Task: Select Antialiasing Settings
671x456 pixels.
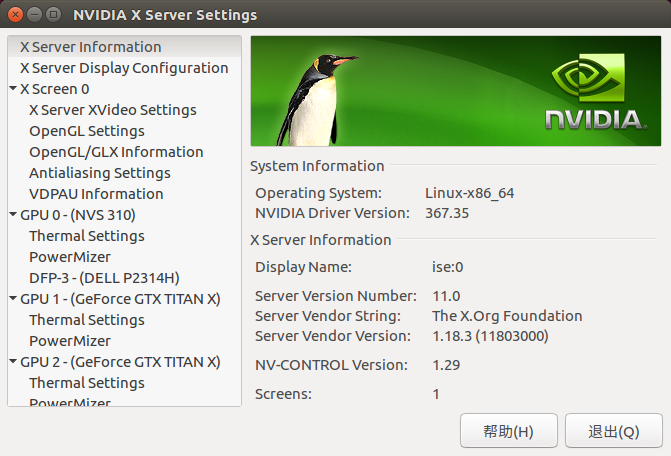Action: [99, 173]
